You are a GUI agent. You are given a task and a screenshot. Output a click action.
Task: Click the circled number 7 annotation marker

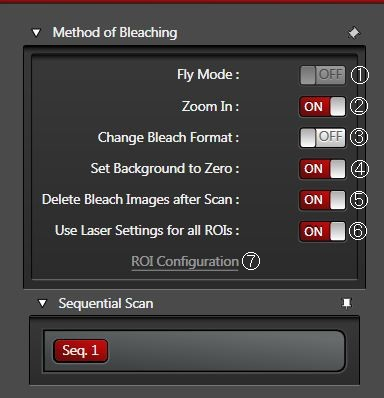(x=251, y=261)
